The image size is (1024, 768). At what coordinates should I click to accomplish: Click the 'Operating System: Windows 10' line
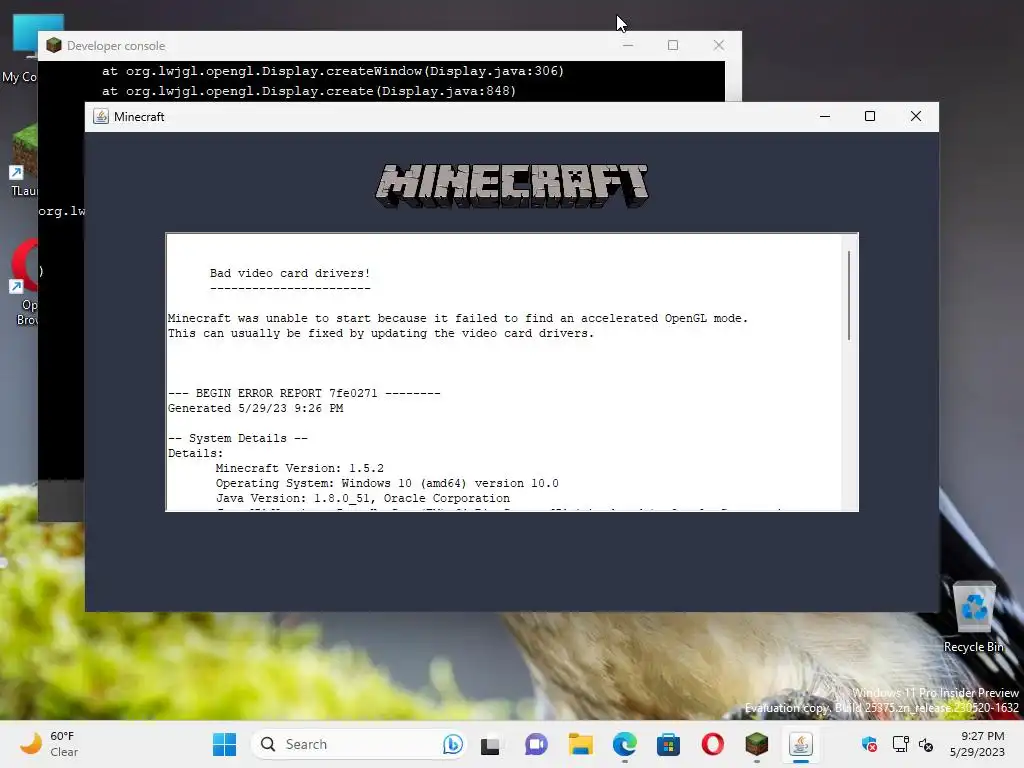pos(387,483)
